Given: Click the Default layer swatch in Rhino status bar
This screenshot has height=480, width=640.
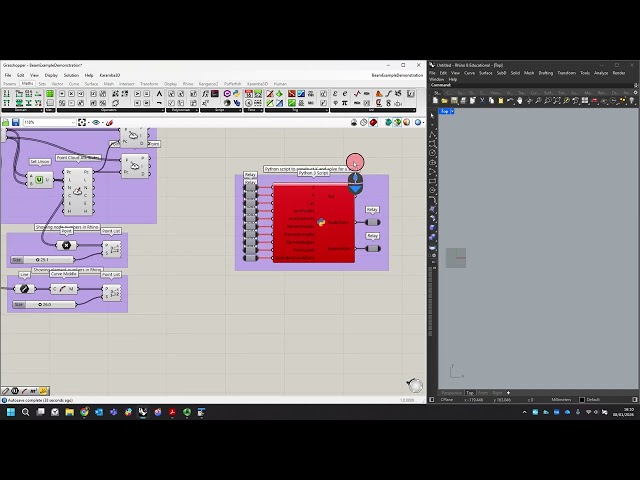Looking at the screenshot, I should pos(582,400).
